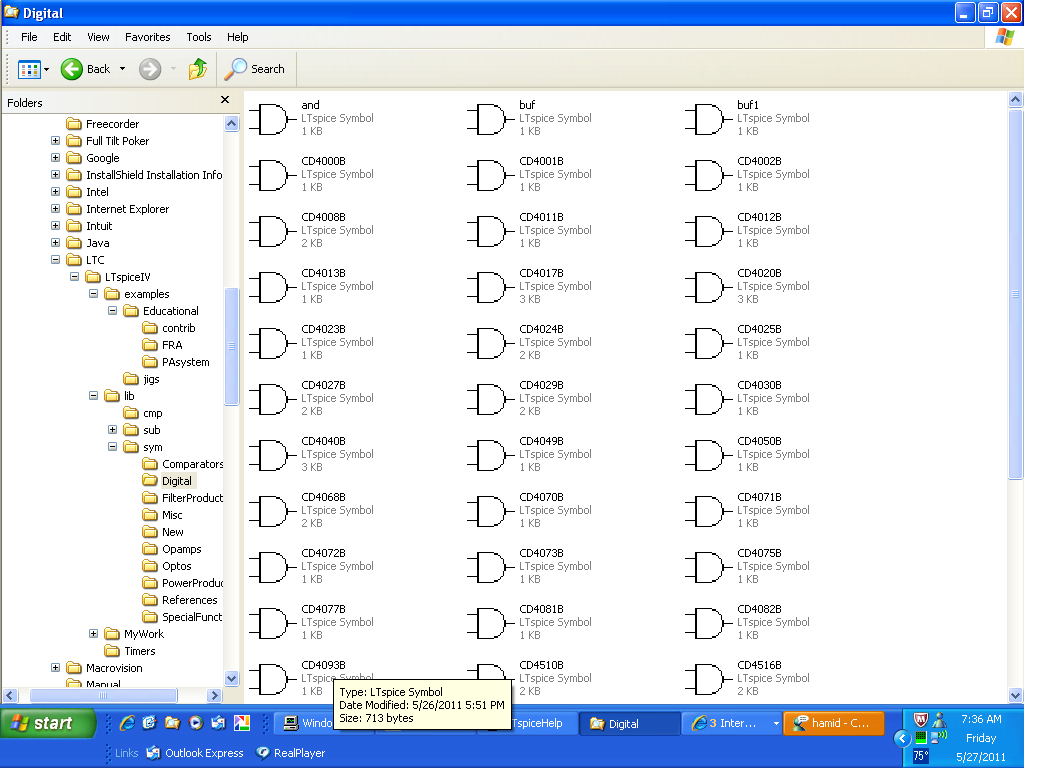Select the 'buf' symbol file icon
1042x770 pixels.
[x=490, y=119]
